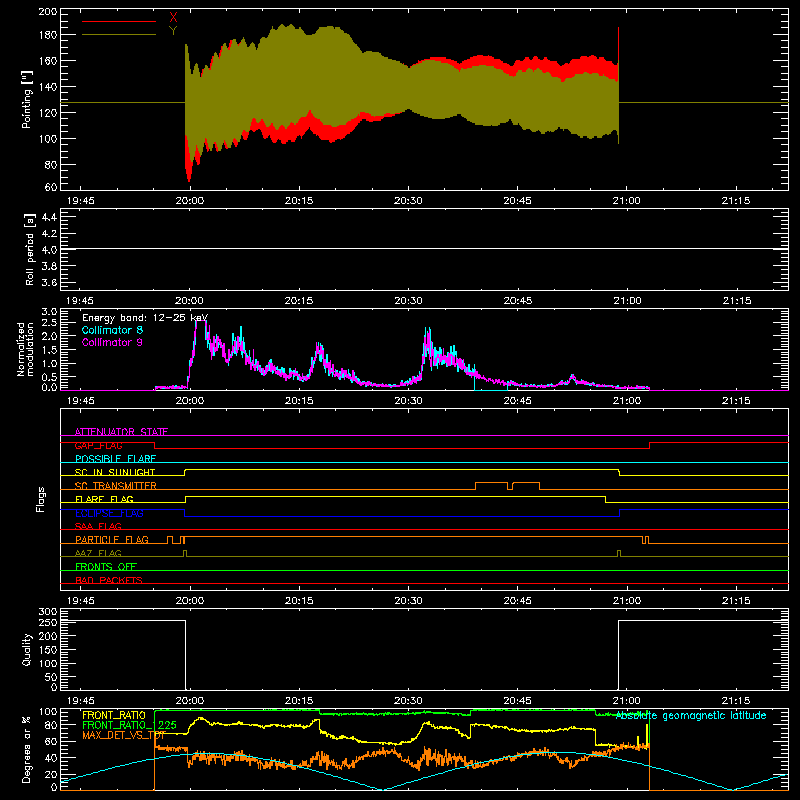Select the PARTICLE_FLAG label
The width and height of the screenshot is (800, 800).
point(112,539)
